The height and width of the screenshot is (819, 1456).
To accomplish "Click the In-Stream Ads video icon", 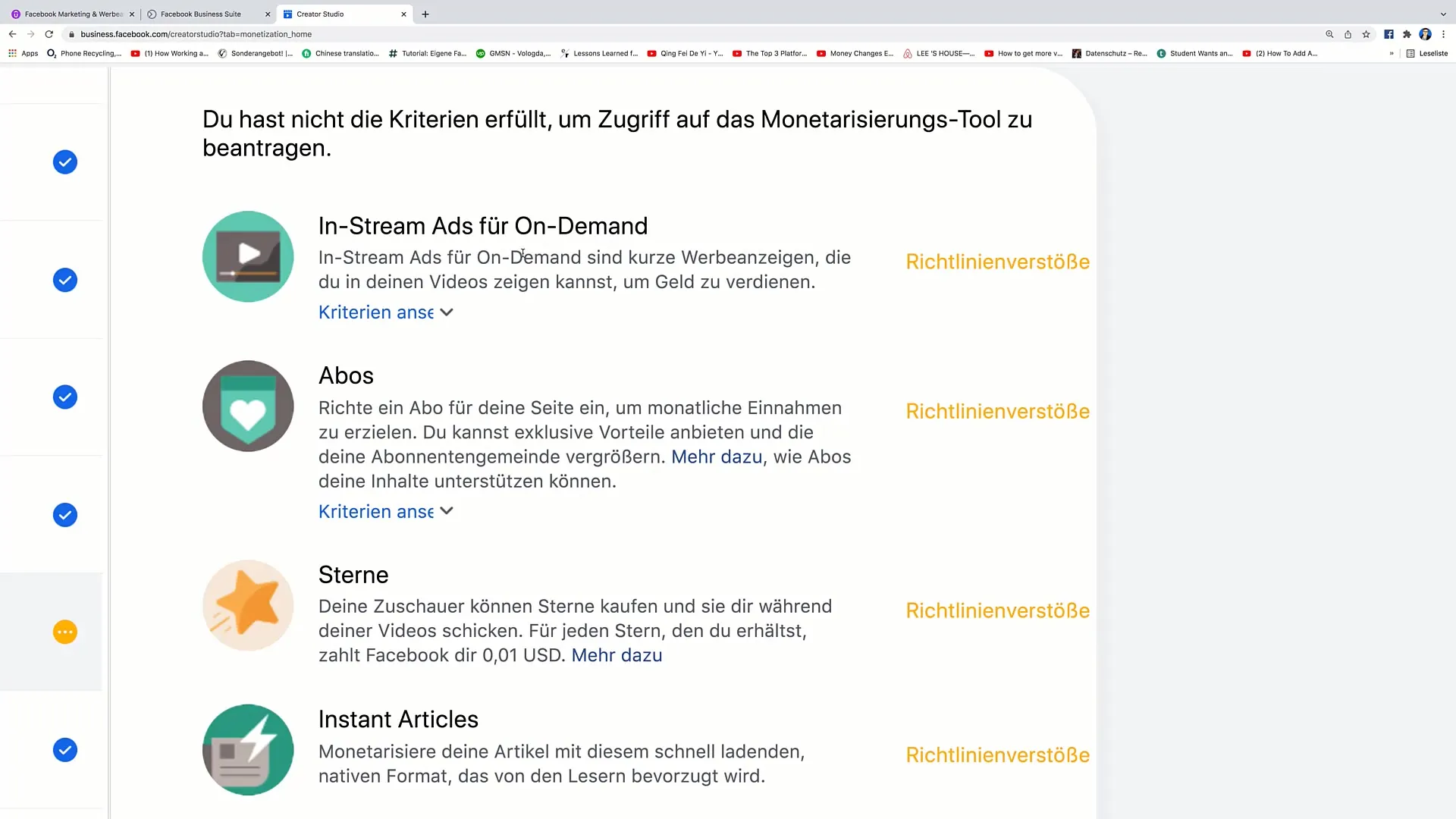I will point(248,256).
